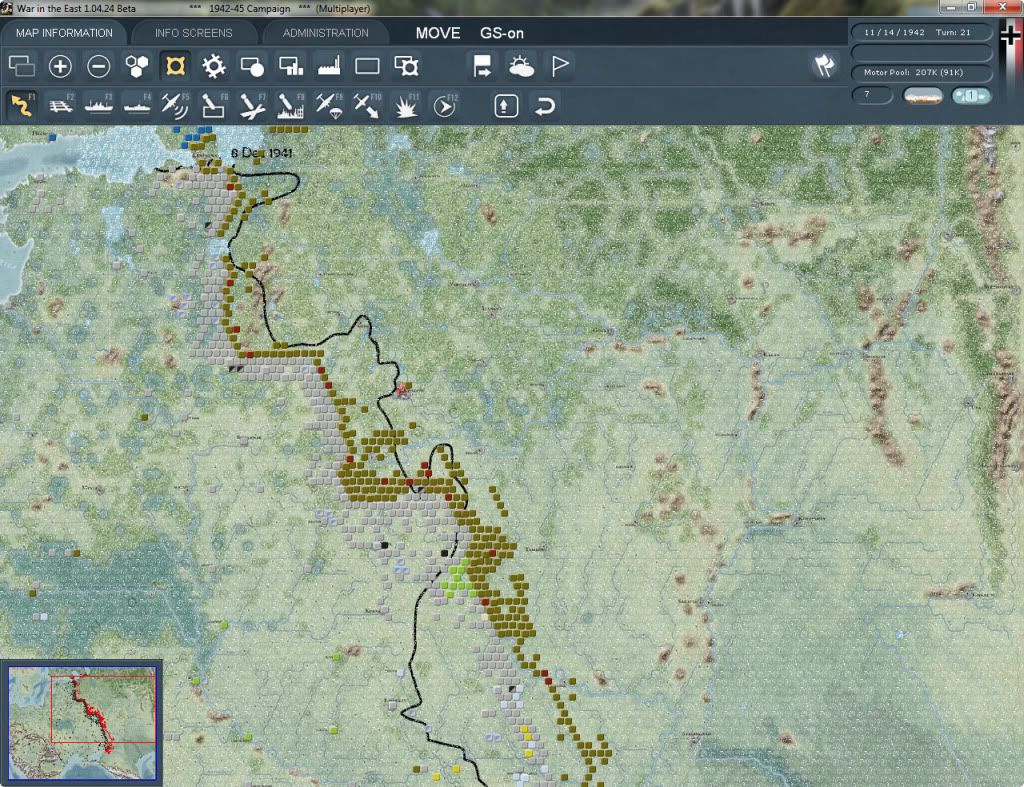Select Air transport mode (F9) parachute icon
The width and height of the screenshot is (1024, 787).
click(328, 105)
